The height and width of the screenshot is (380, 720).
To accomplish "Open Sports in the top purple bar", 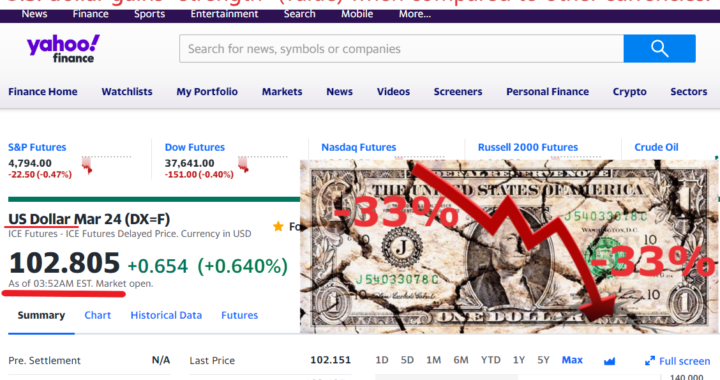I will pyautogui.click(x=149, y=14).
